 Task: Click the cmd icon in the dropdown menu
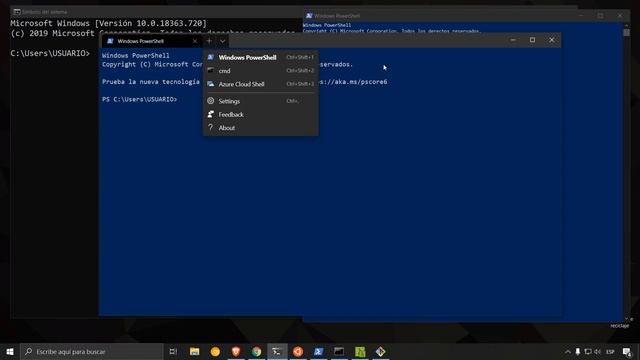point(211,71)
